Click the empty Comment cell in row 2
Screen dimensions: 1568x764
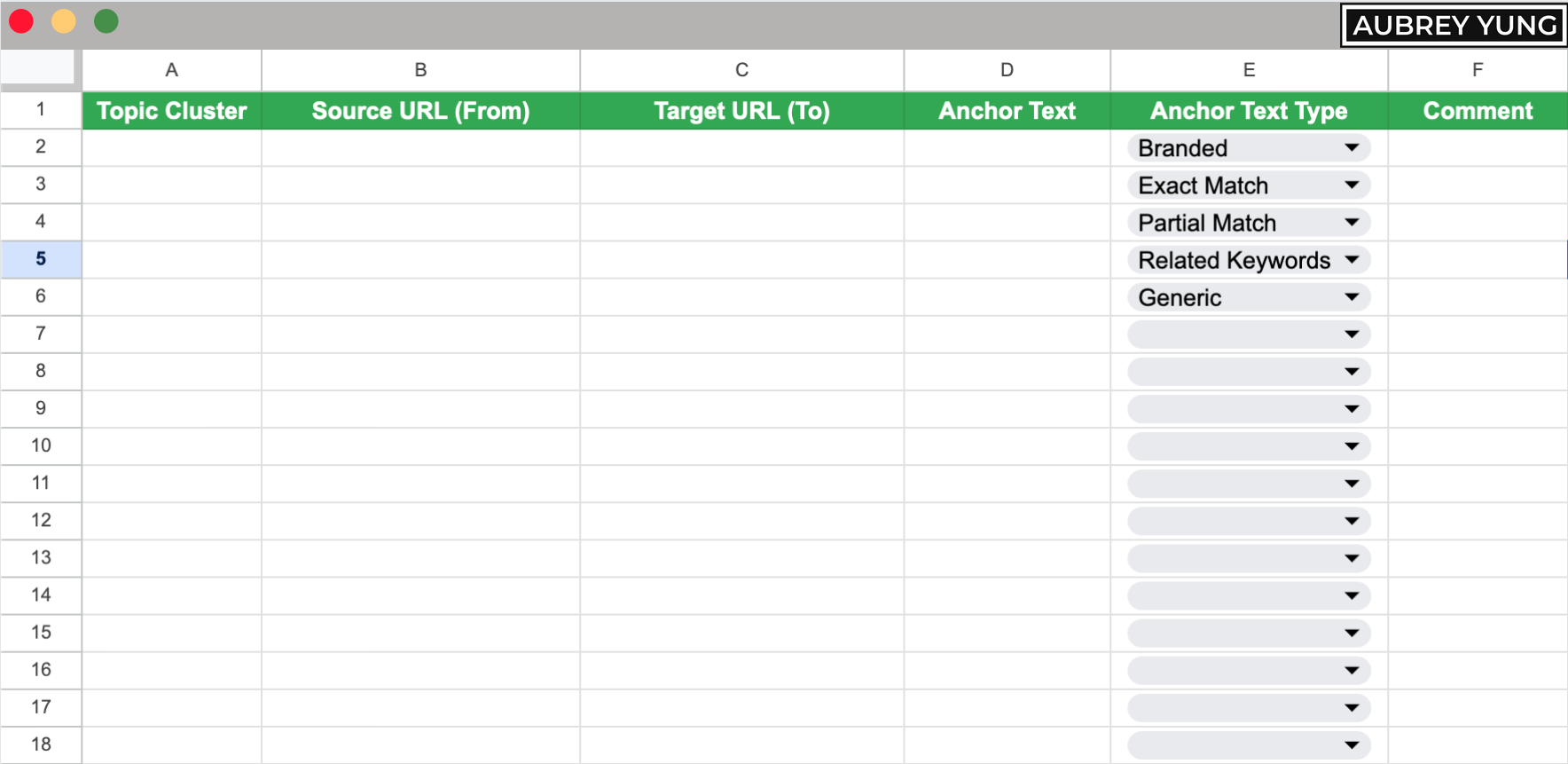click(1477, 147)
